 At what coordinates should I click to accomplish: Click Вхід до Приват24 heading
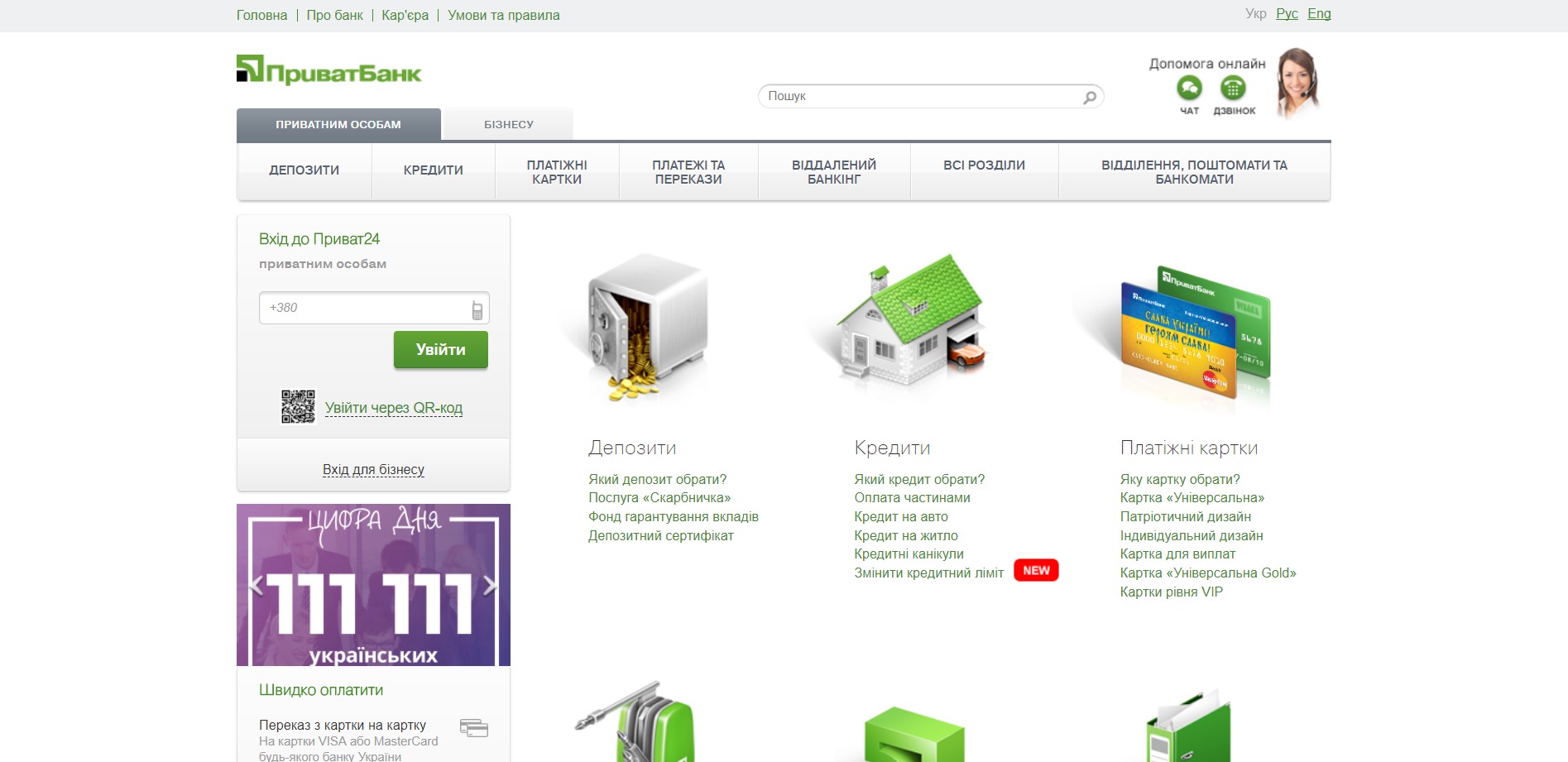[x=319, y=239]
